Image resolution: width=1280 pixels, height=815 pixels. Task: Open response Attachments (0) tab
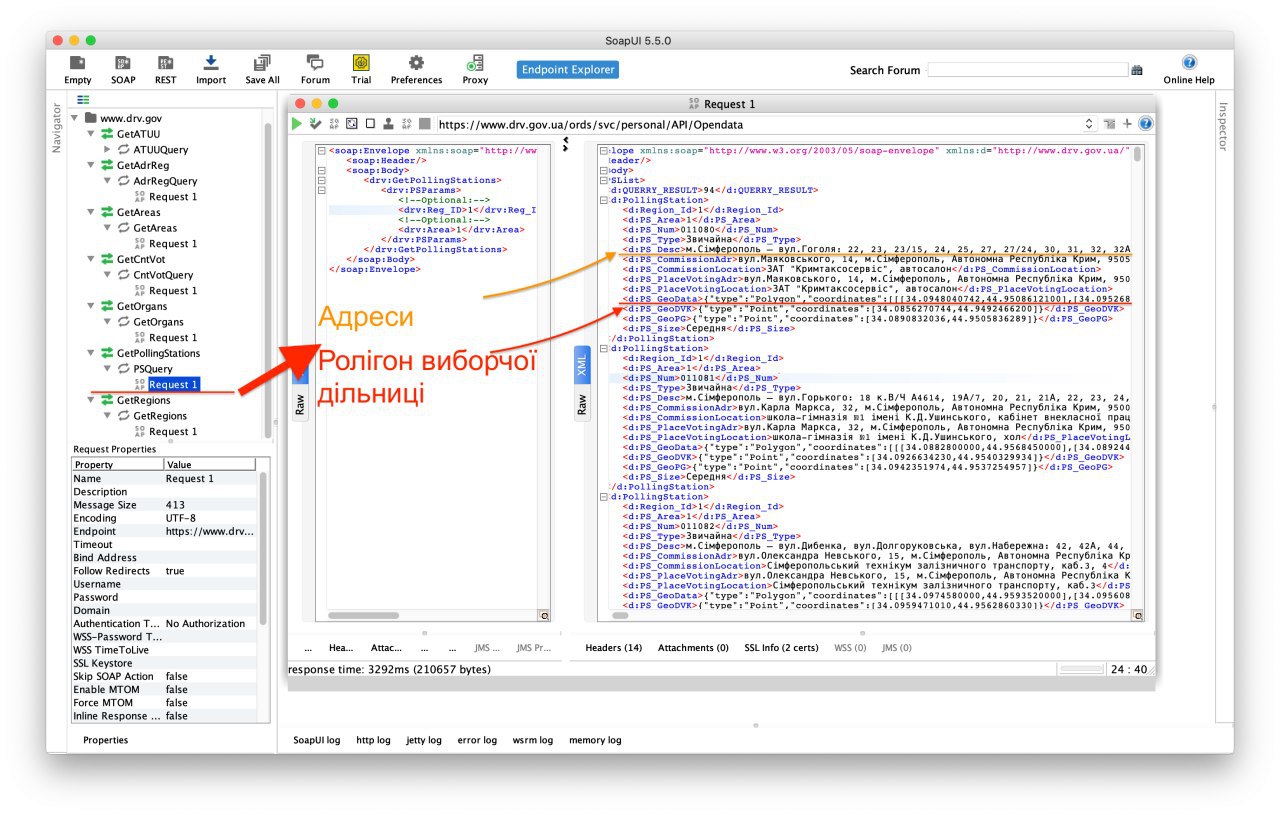(693, 648)
